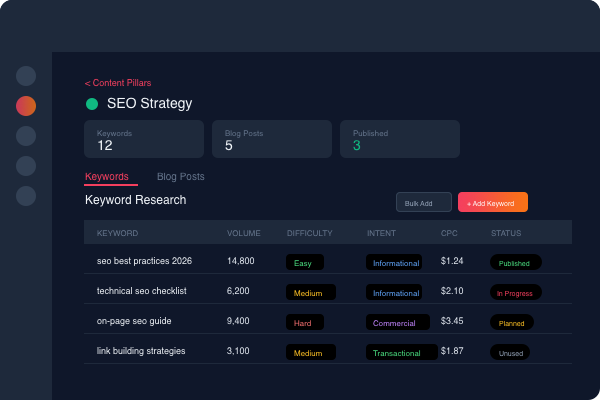Image resolution: width=600 pixels, height=400 pixels.
Task: Sort by KEYWORD column header
Action: [117, 233]
